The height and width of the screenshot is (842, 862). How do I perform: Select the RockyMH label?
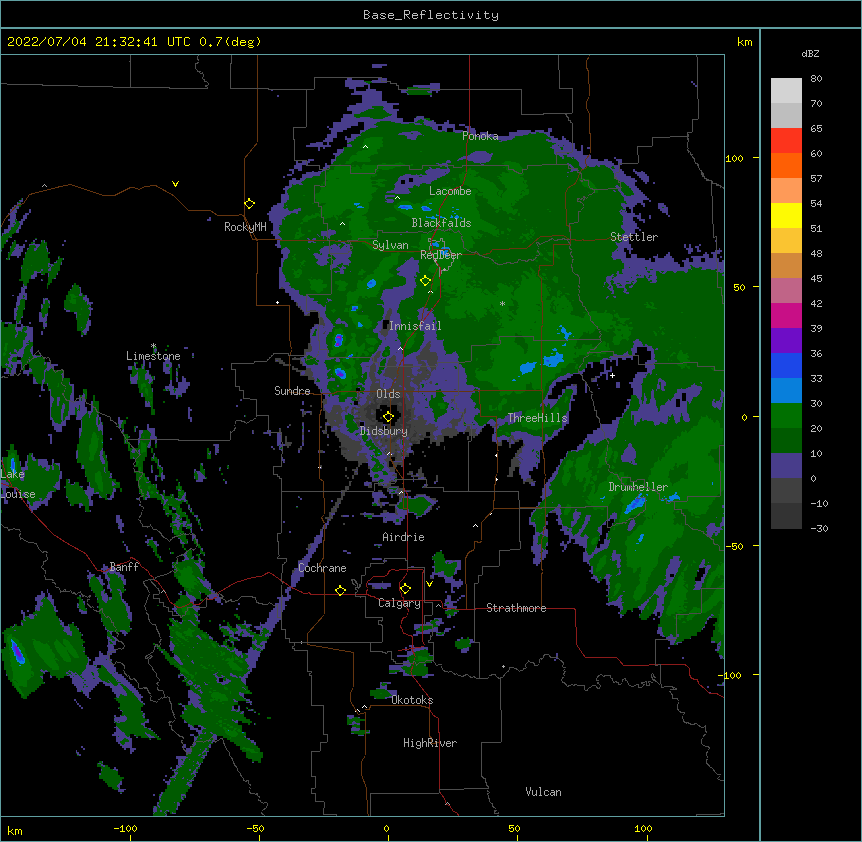(x=245, y=227)
